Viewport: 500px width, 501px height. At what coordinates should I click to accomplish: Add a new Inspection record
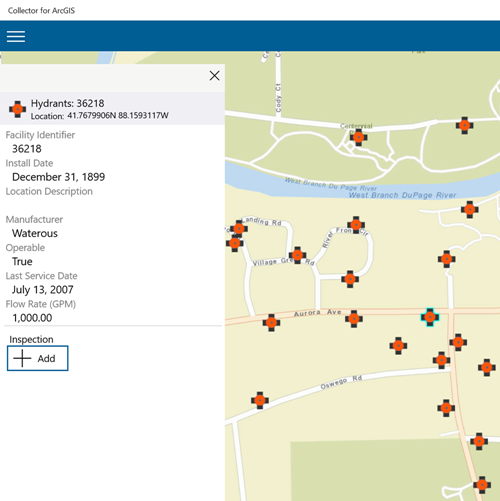[38, 358]
